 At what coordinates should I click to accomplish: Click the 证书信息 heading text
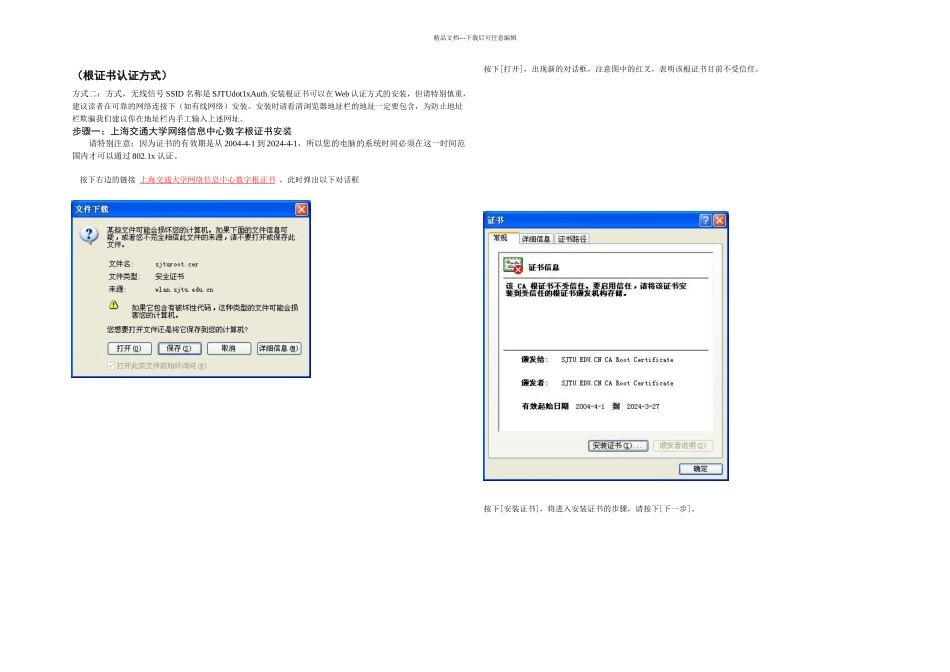click(x=543, y=267)
